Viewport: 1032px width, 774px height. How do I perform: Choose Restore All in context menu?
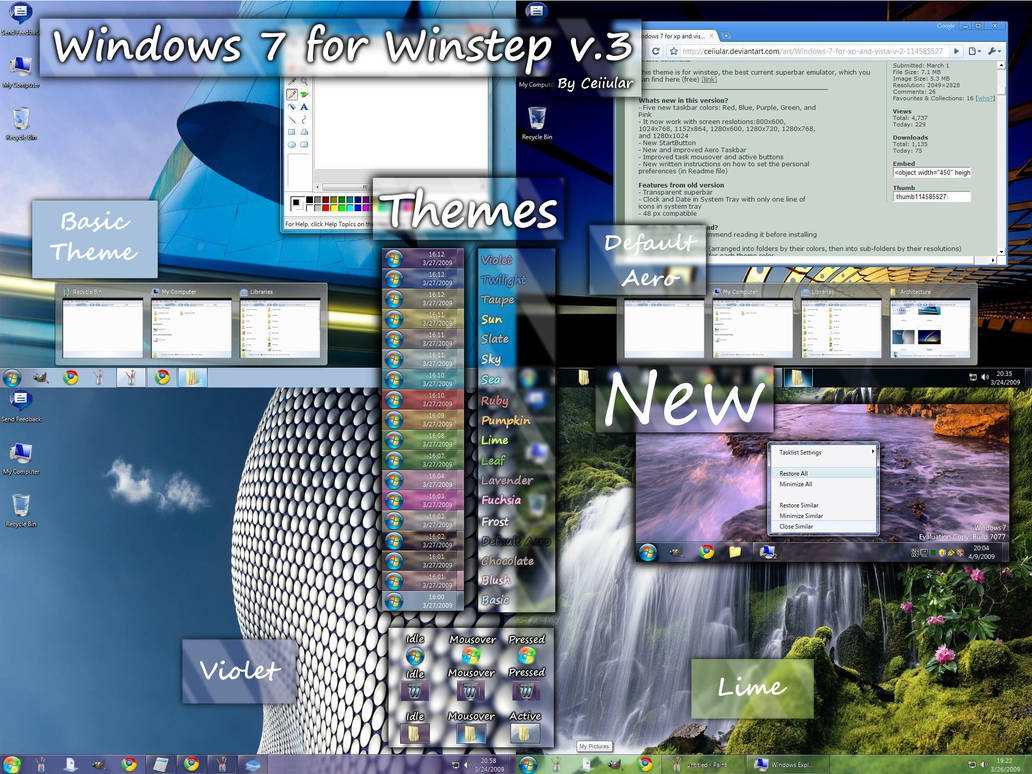[x=824, y=473]
